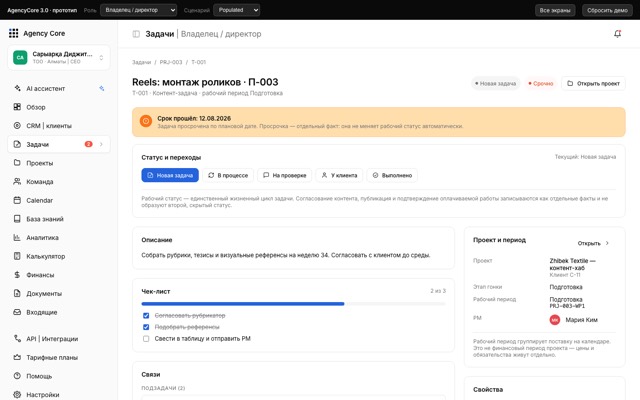Image resolution: width=640 pixels, height=400 pixels.
Task: Click the Срочно priority tag
Action: tap(541, 83)
